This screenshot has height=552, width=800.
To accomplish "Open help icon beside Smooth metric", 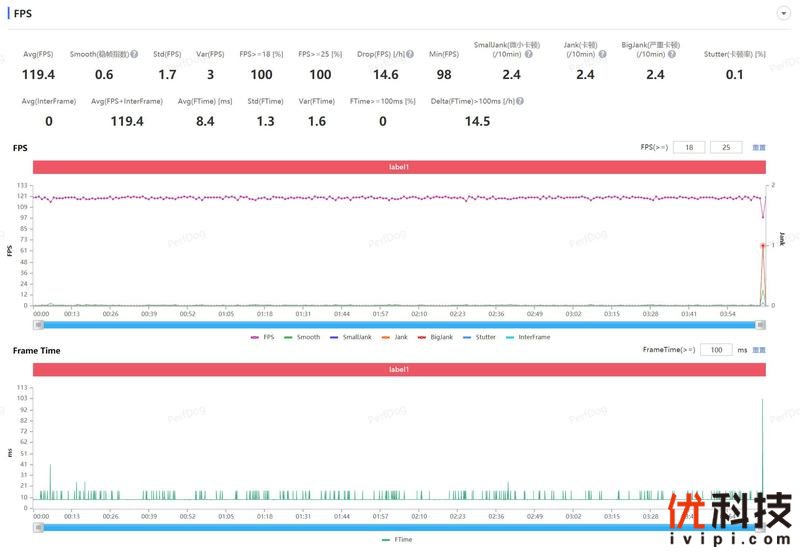I will point(134,54).
